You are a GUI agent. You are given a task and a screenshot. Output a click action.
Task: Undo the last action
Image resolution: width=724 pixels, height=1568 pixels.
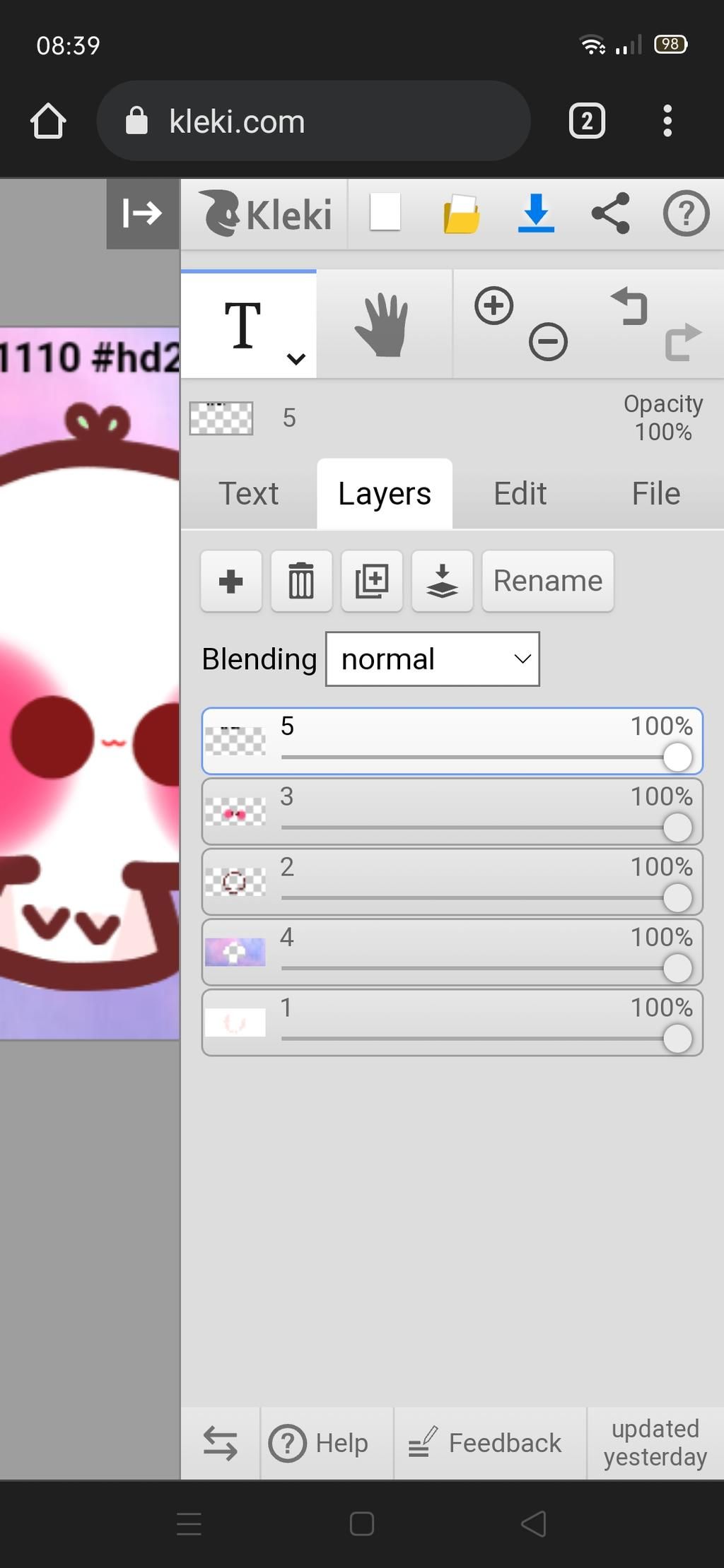pos(630,306)
